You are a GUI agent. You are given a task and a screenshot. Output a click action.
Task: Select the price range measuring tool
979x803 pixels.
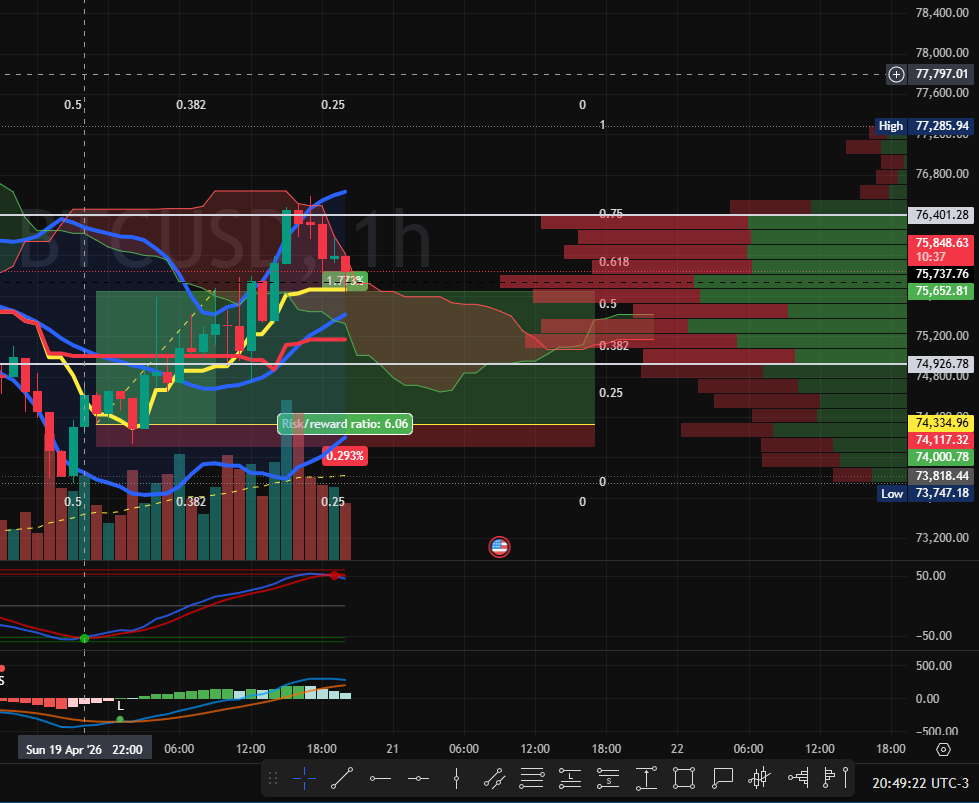646,778
